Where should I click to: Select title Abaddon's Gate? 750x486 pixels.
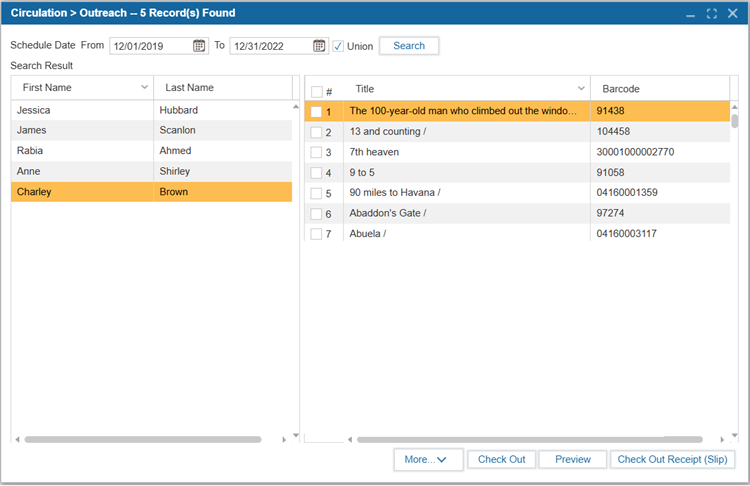coord(467,213)
